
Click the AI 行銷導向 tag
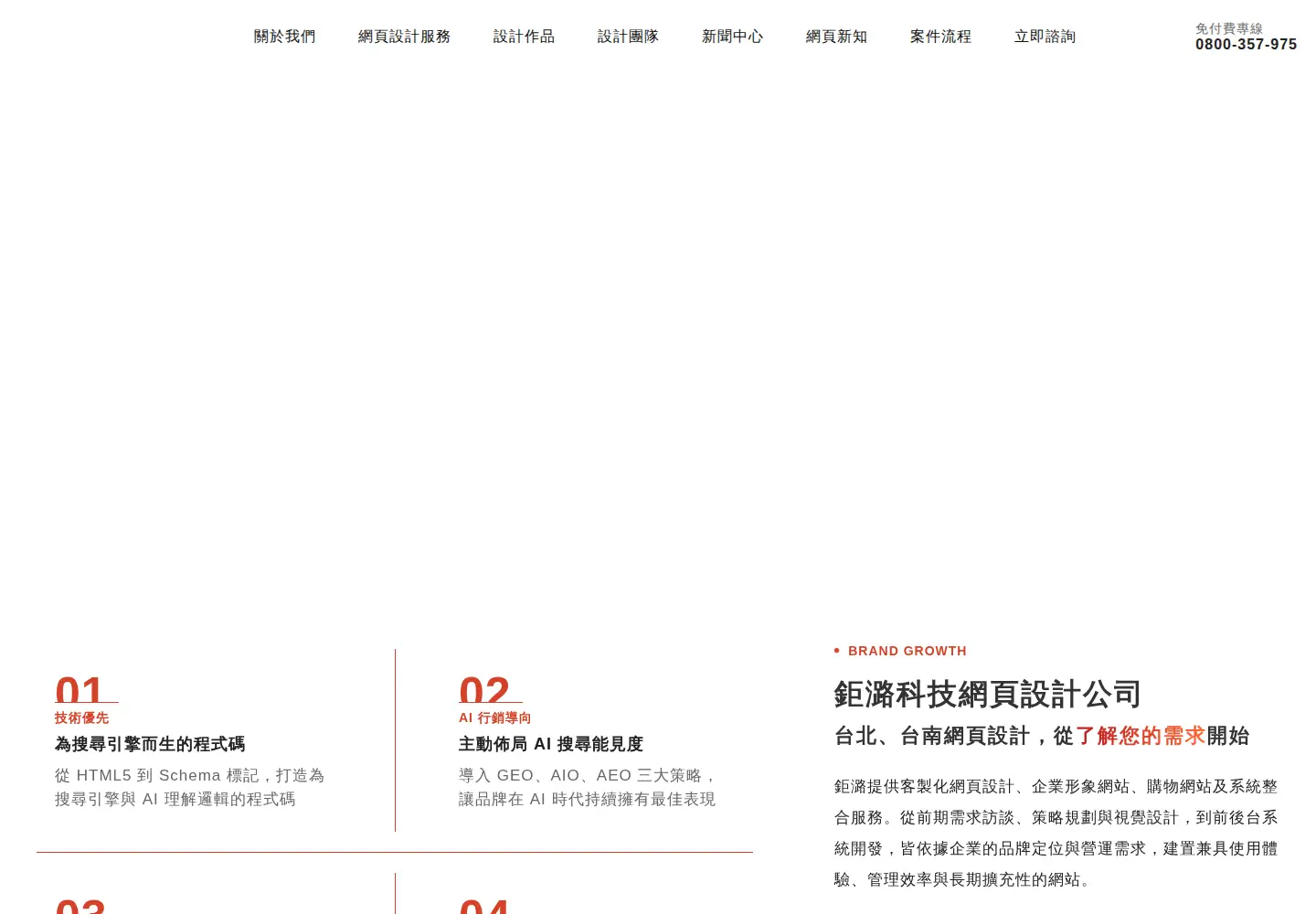pyautogui.click(x=494, y=718)
